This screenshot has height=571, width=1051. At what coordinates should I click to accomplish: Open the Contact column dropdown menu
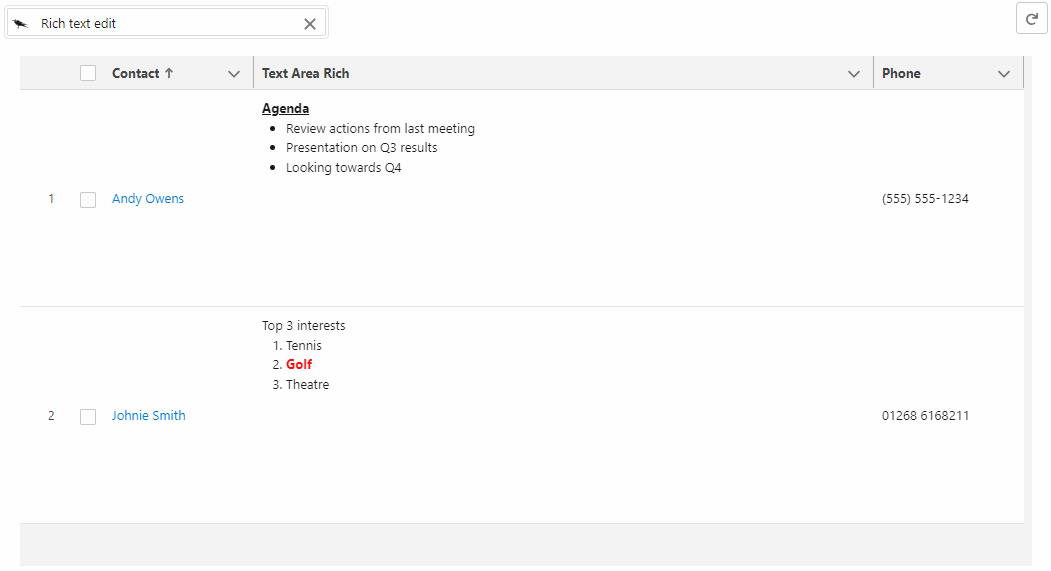(234, 74)
